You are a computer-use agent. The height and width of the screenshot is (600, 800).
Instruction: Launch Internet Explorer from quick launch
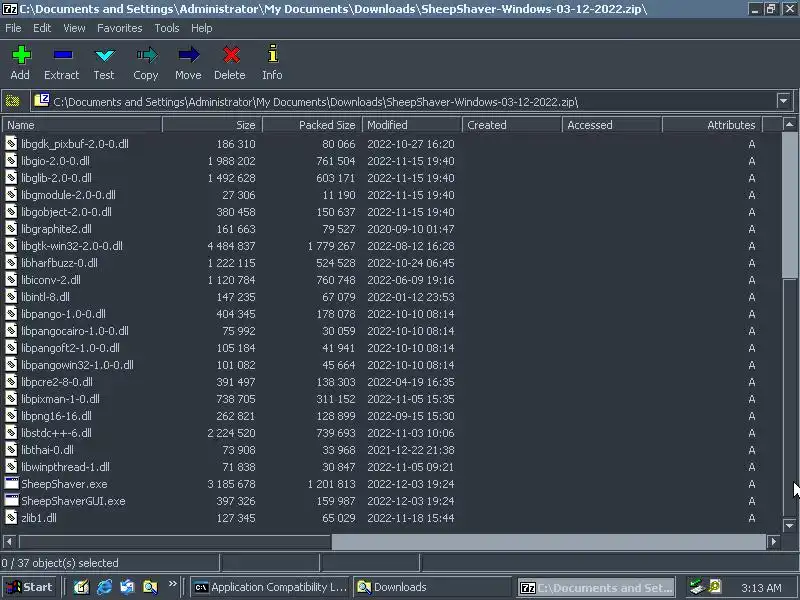click(105, 587)
